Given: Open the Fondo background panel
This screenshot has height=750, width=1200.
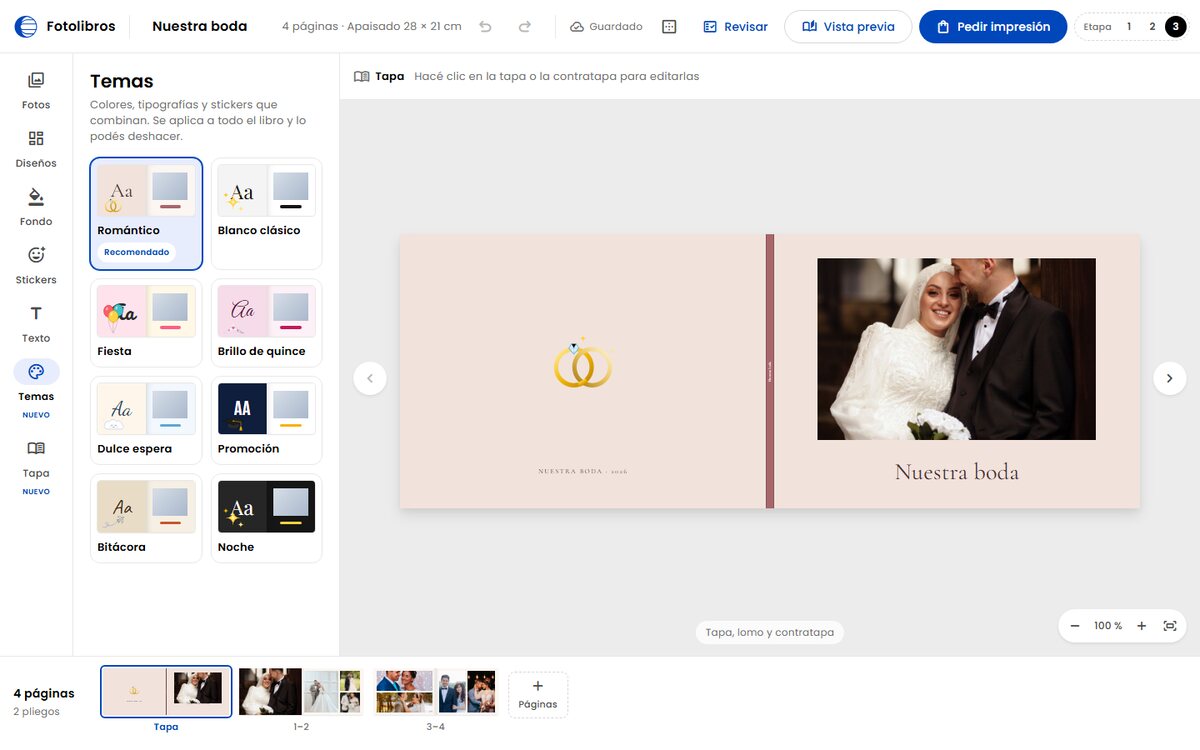Looking at the screenshot, I should tap(36, 207).
